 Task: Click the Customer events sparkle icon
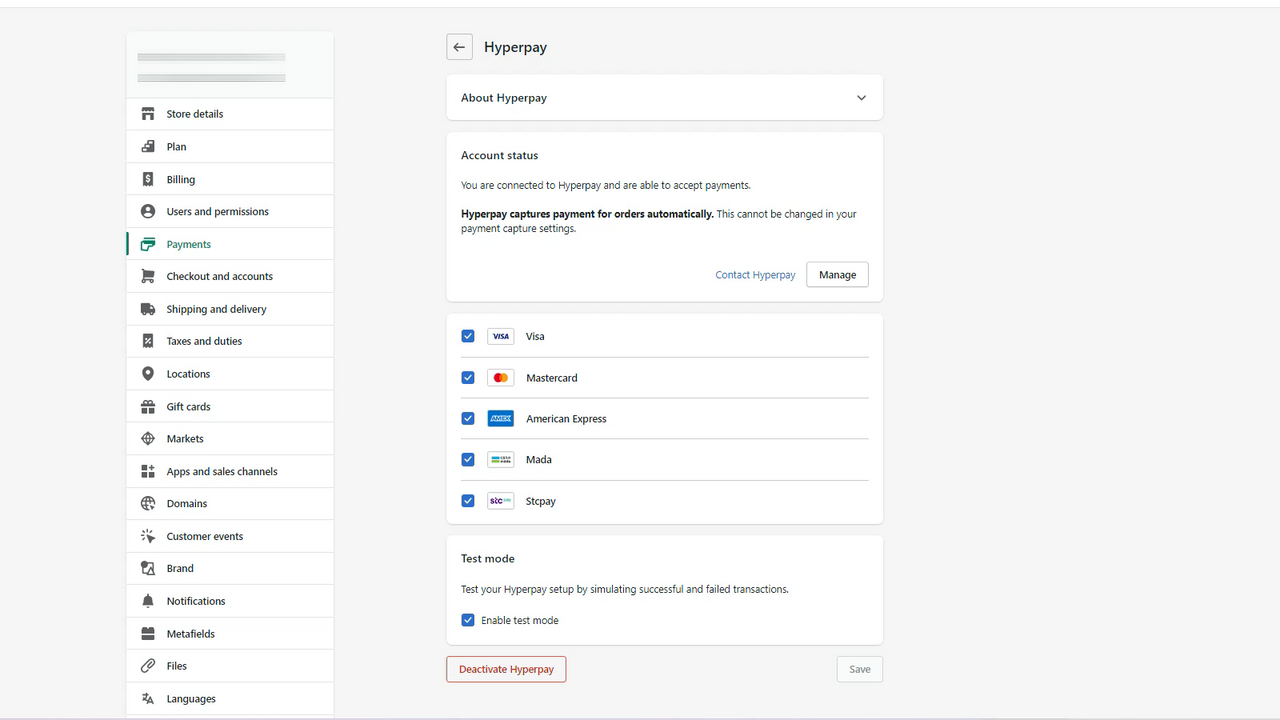point(148,536)
